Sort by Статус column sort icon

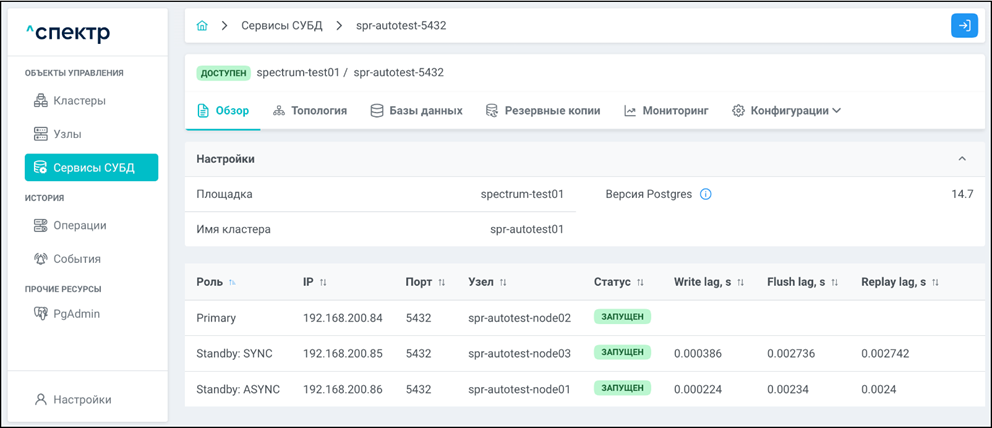pyautogui.click(x=640, y=283)
